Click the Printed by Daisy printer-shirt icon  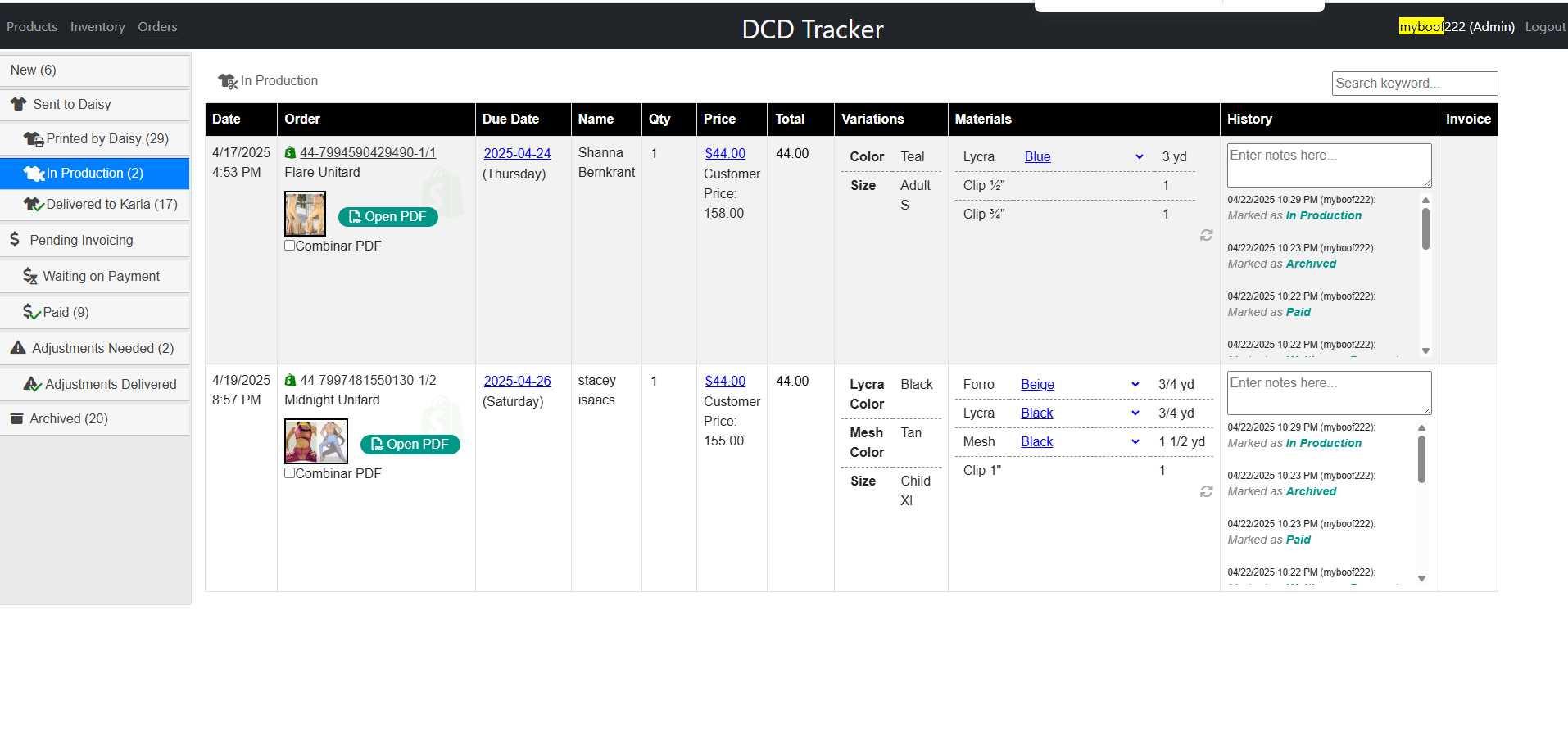(33, 139)
